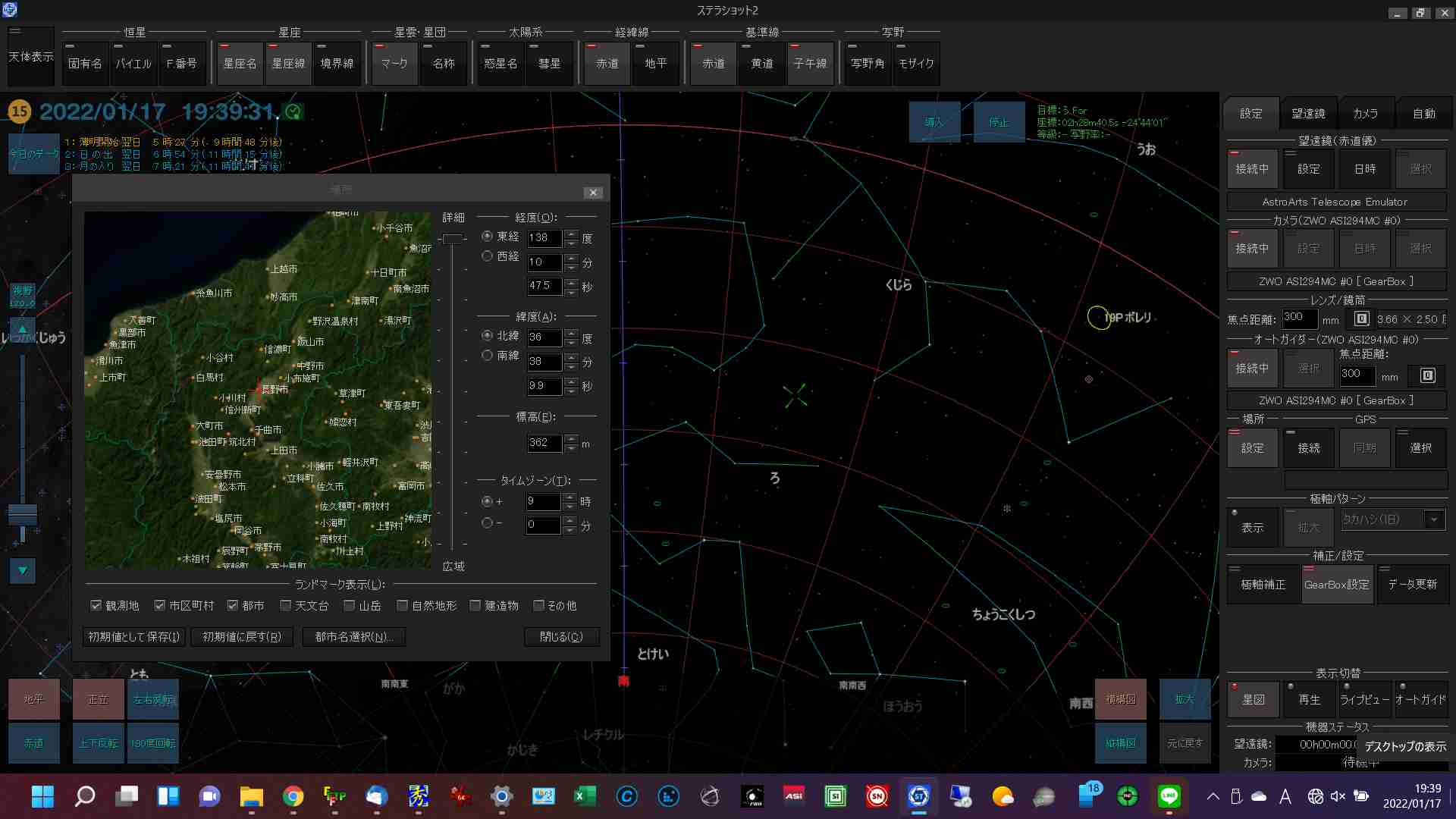This screenshot has width=1456, height=819.
Task: Click the Windows Start button
Action: [x=42, y=796]
